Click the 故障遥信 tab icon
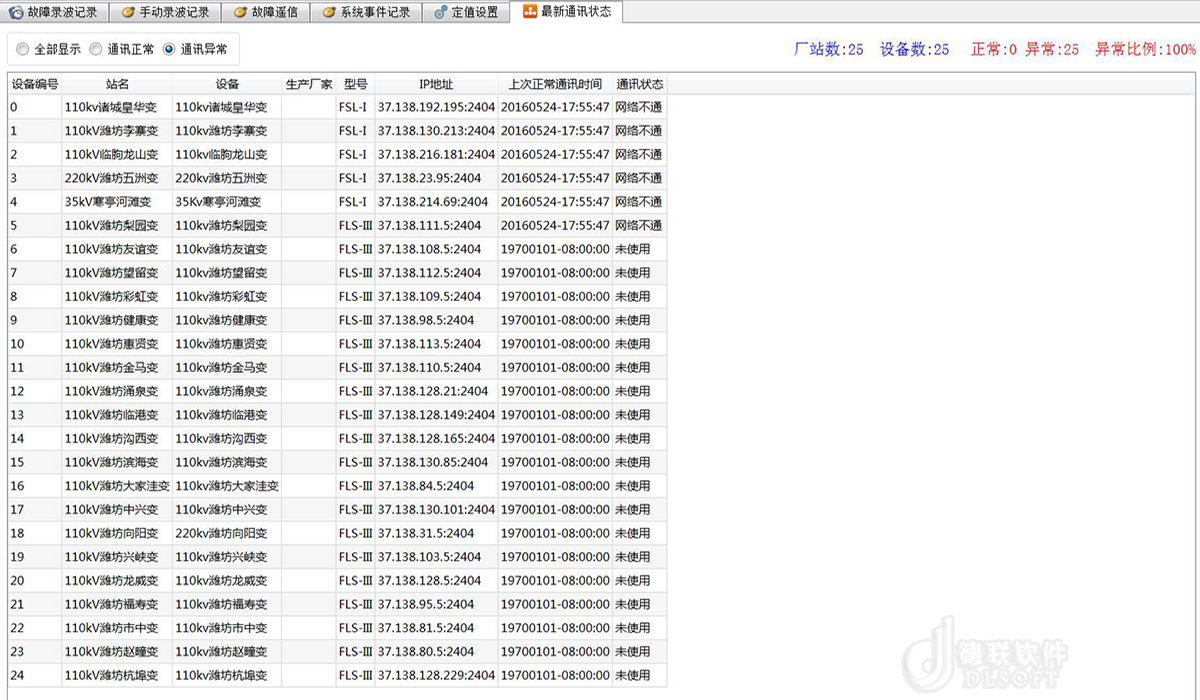The height and width of the screenshot is (700, 1200). (240, 13)
